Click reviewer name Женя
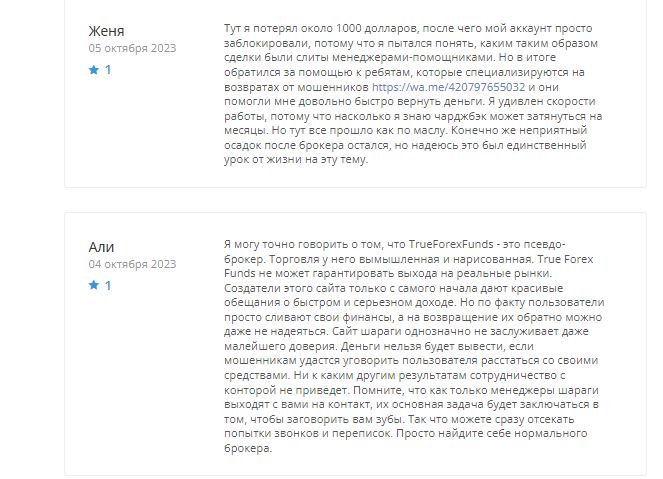This screenshot has width=663, height=479. pyautogui.click(x=106, y=31)
